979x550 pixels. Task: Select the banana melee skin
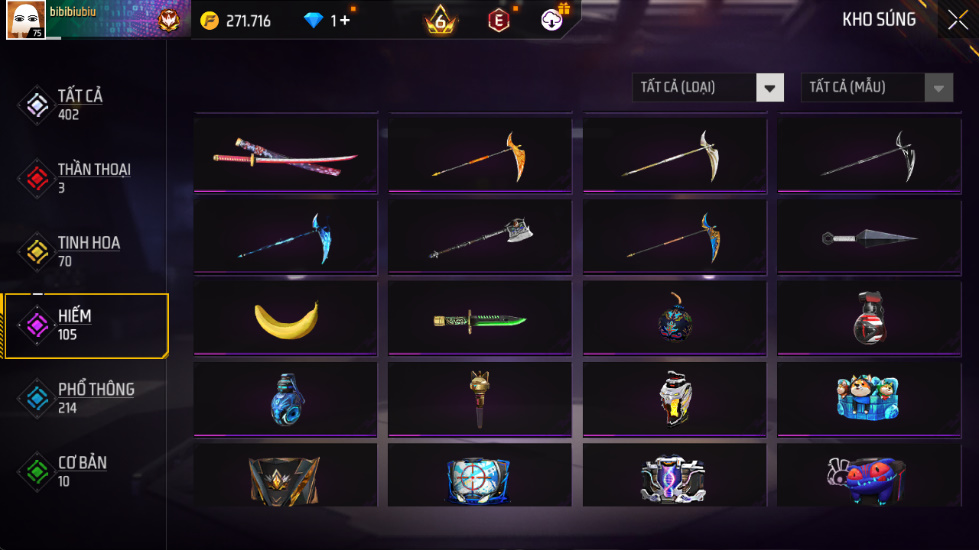tap(286, 318)
